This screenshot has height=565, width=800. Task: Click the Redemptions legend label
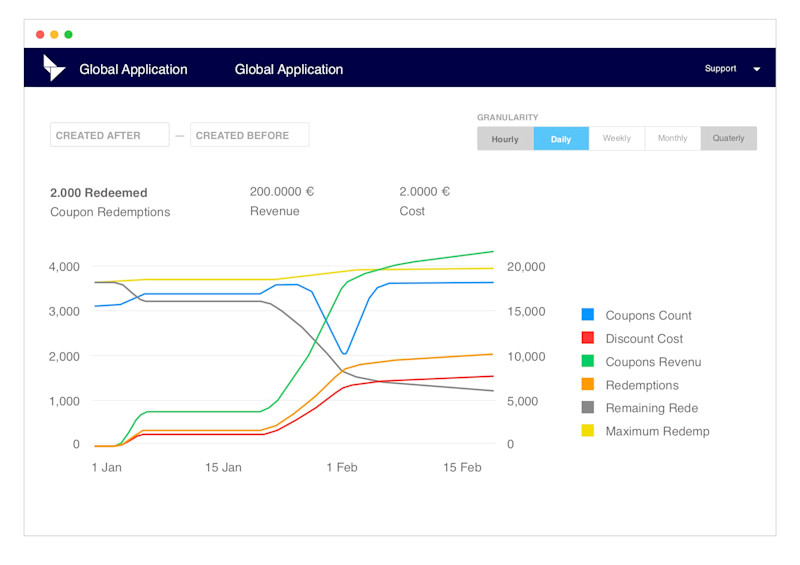(x=642, y=385)
